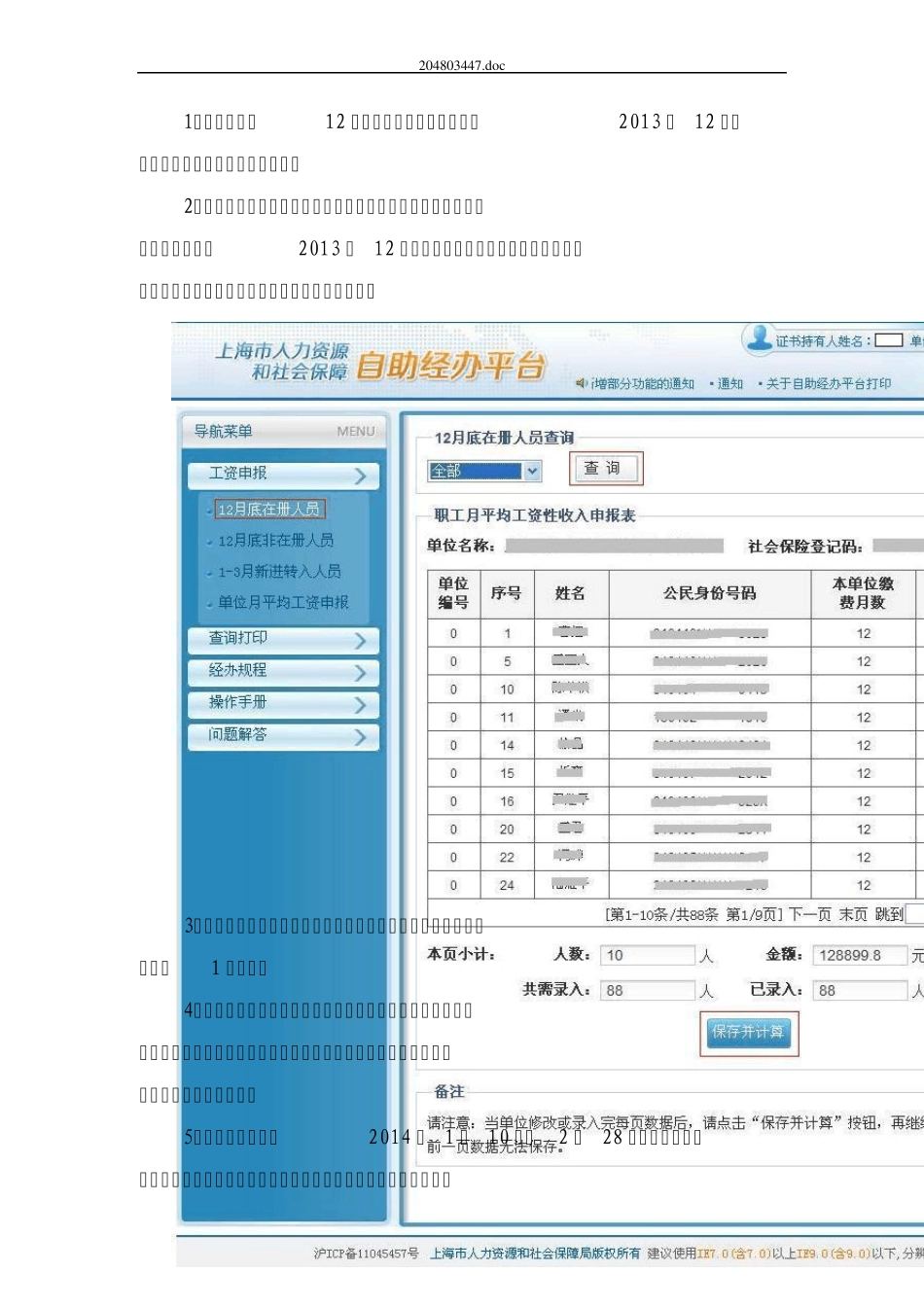Select 12月底非在册人员 menu item
The height and width of the screenshot is (1307, 924).
coord(275,540)
